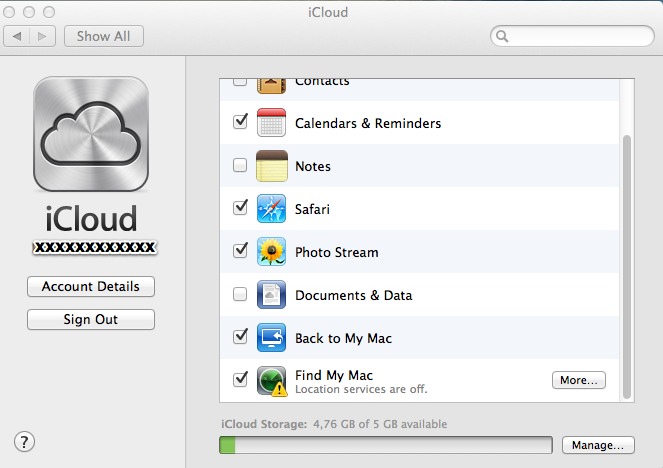Uncheck the Safari checkbox
663x468 pixels.
tap(240, 208)
